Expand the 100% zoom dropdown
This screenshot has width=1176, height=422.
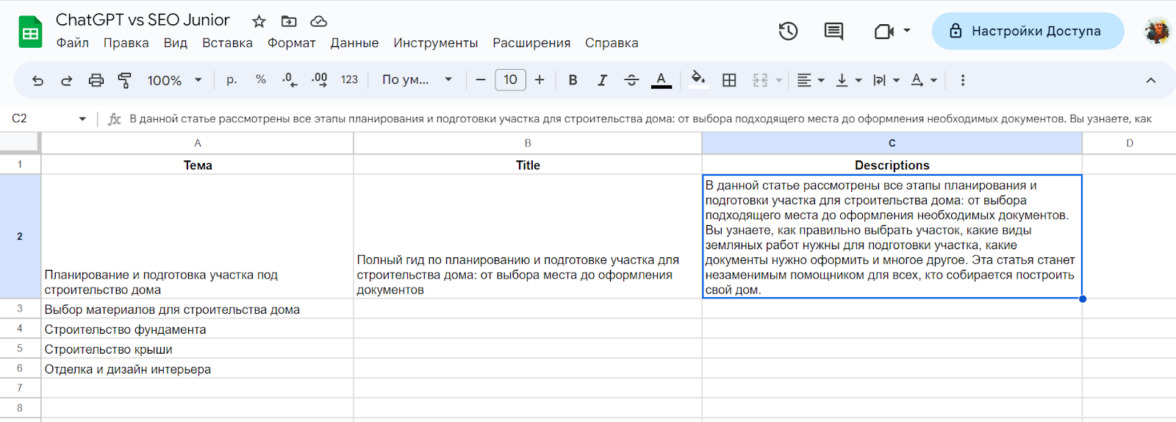[175, 80]
